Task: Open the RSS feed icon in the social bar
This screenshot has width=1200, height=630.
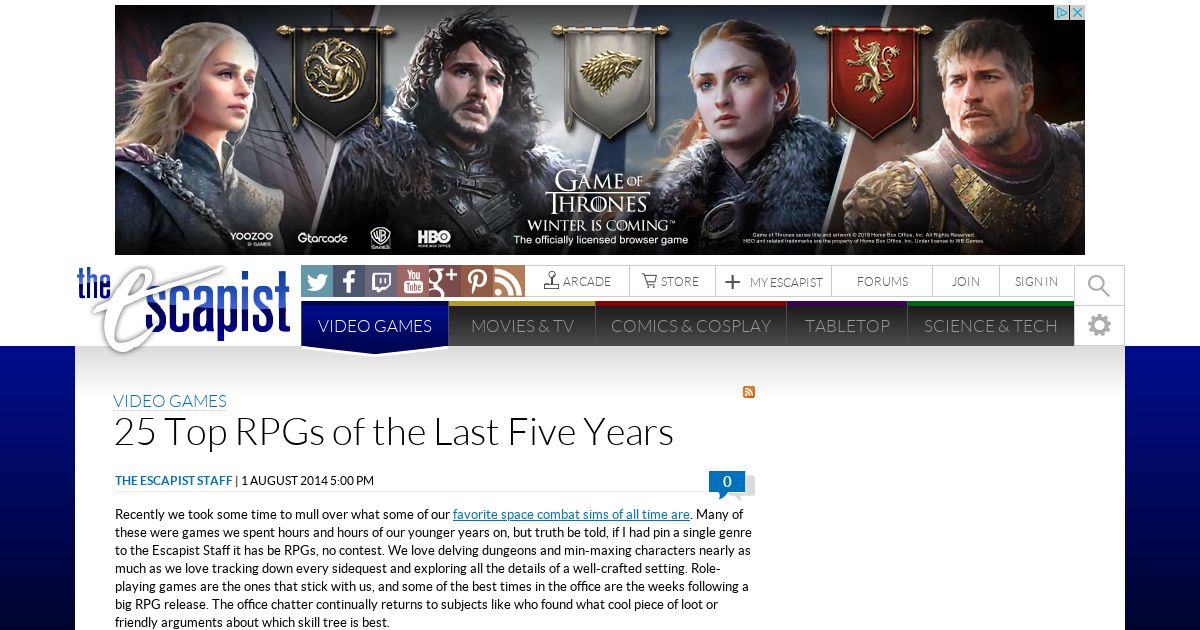Action: click(509, 281)
